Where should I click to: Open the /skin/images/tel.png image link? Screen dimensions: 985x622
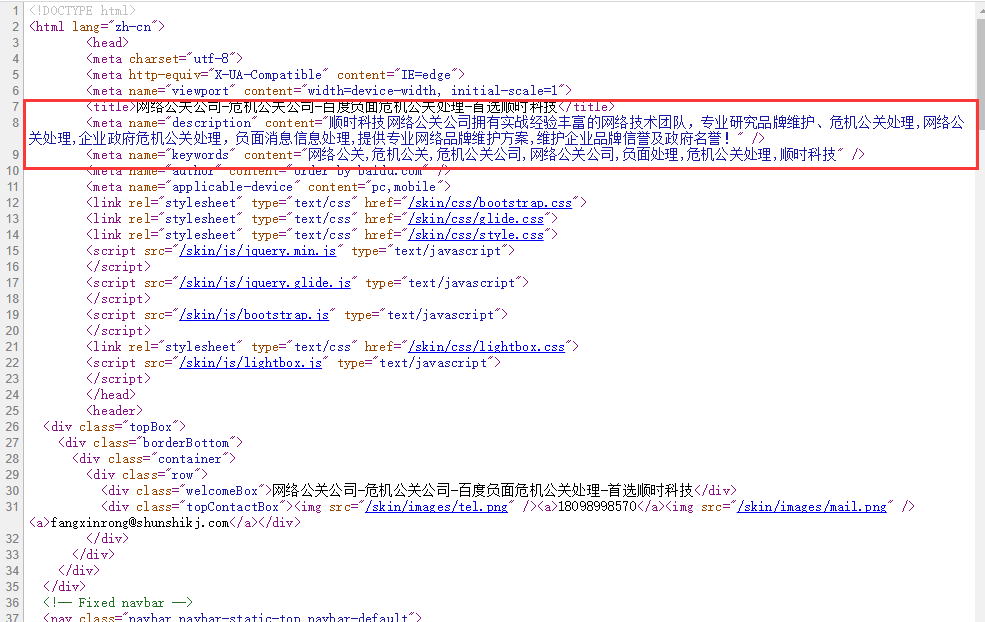(437, 507)
